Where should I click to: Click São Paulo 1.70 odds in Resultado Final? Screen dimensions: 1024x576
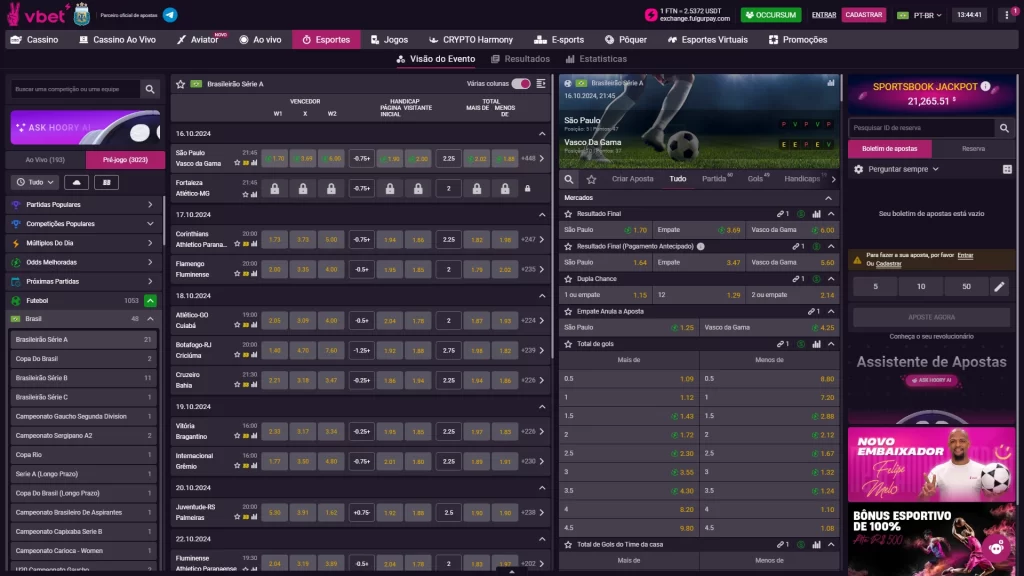[x=606, y=230]
